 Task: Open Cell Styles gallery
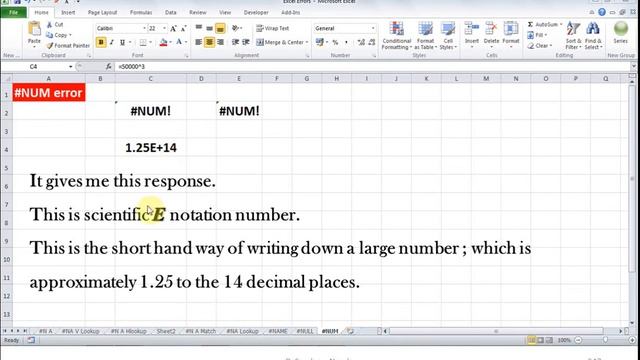(448, 36)
